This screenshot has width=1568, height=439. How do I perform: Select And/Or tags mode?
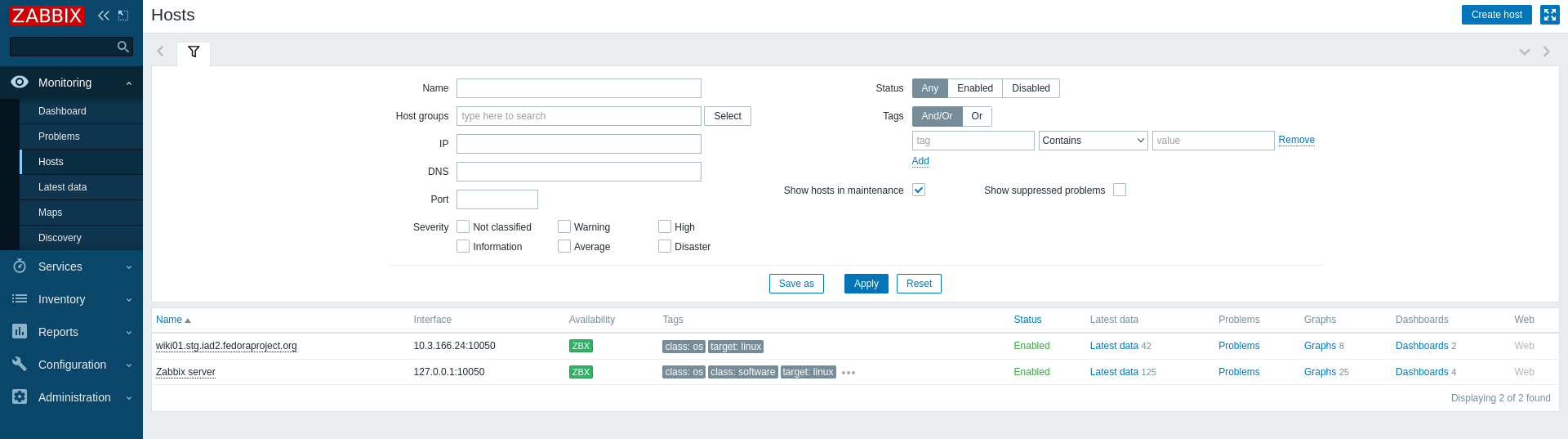tap(937, 116)
